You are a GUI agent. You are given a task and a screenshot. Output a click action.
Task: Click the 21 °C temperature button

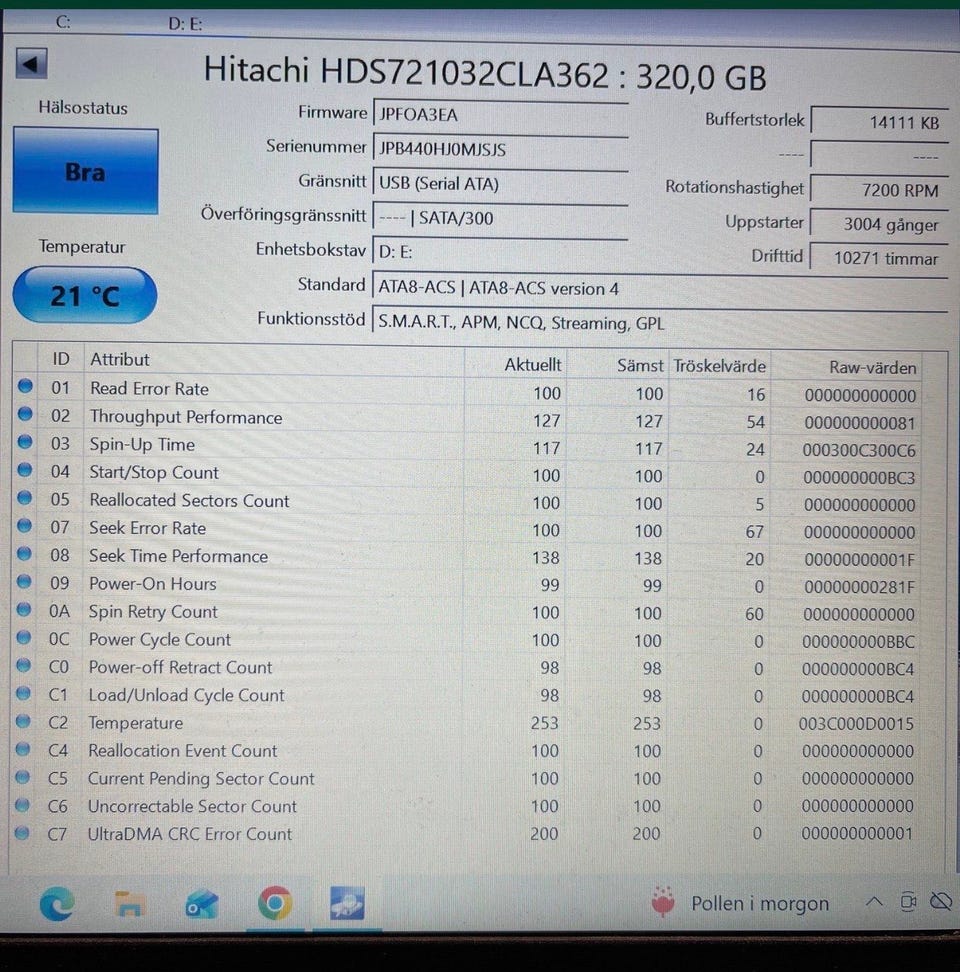(x=85, y=296)
